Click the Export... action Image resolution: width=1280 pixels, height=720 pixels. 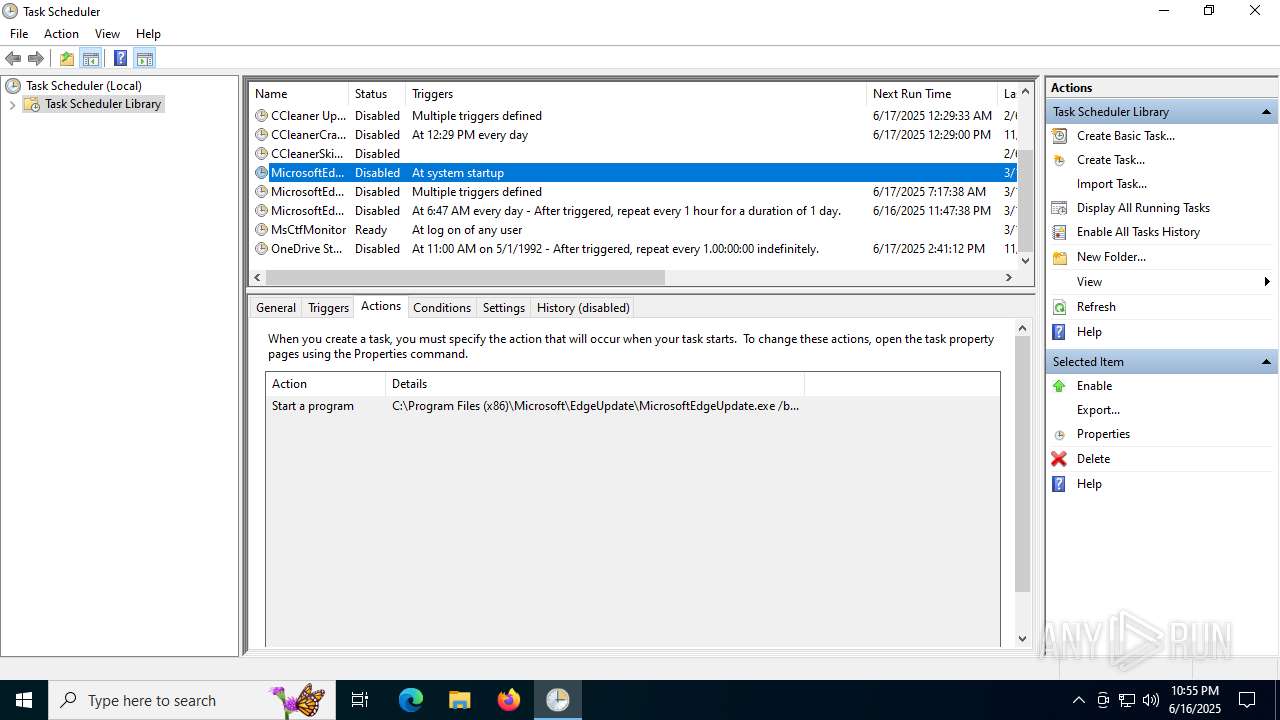1098,410
